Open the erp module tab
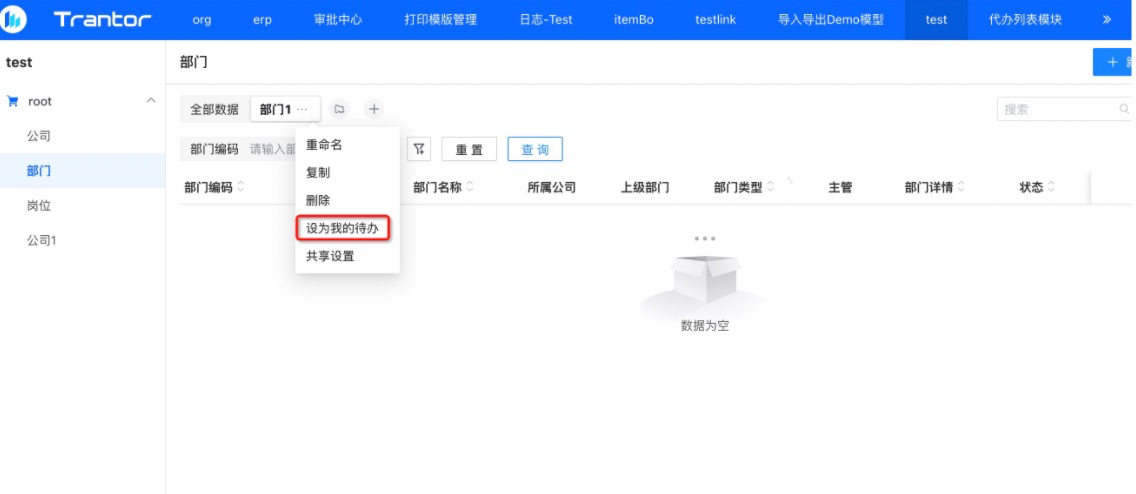Viewport: 1136px width, 494px height. tap(262, 20)
